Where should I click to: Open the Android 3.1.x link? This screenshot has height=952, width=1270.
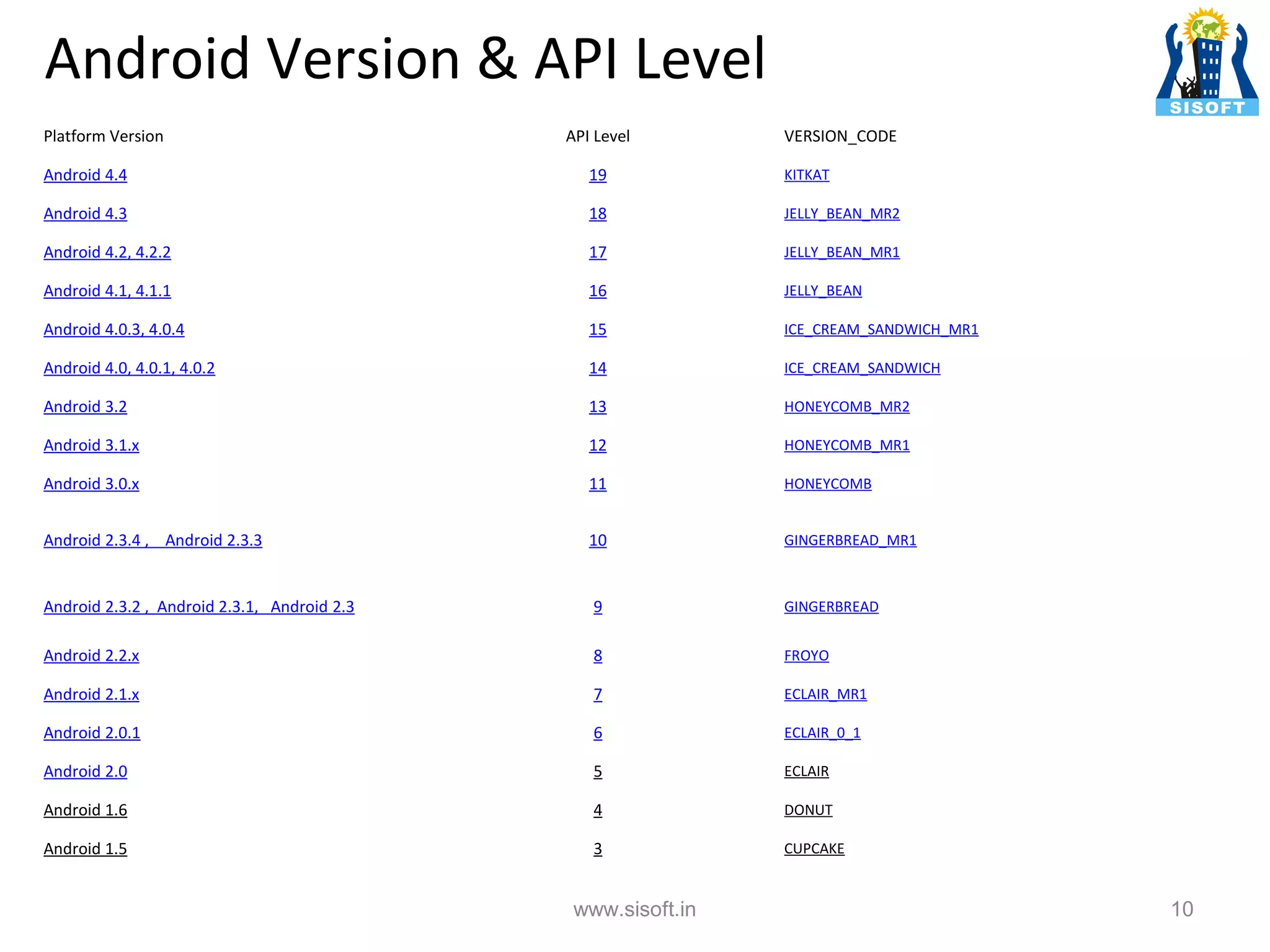point(92,445)
